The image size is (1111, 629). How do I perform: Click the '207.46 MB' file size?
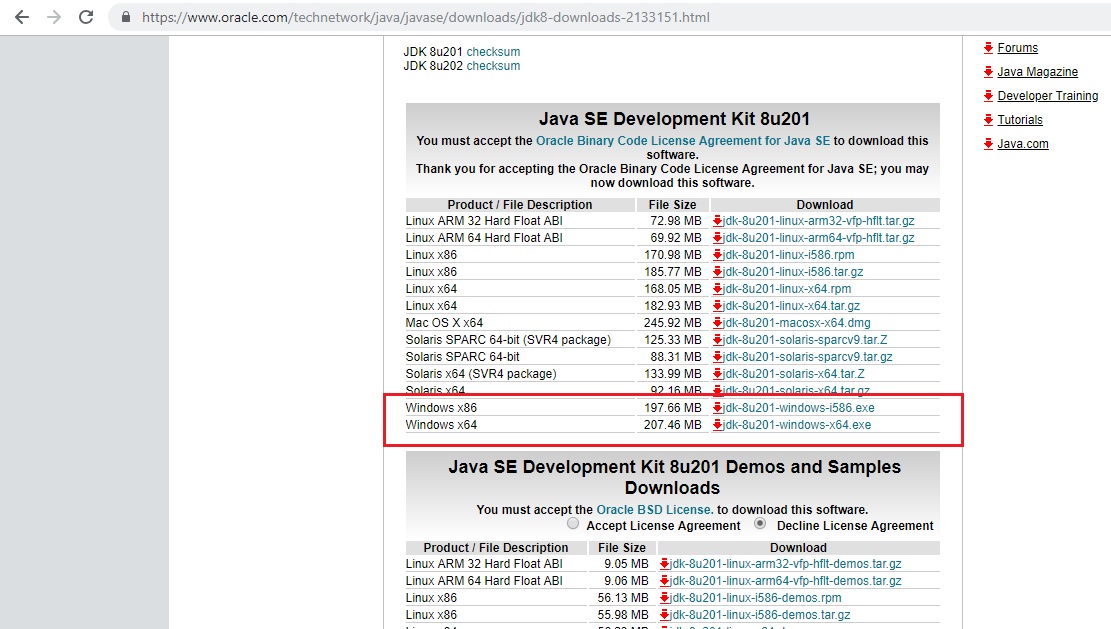pyautogui.click(x=672, y=425)
